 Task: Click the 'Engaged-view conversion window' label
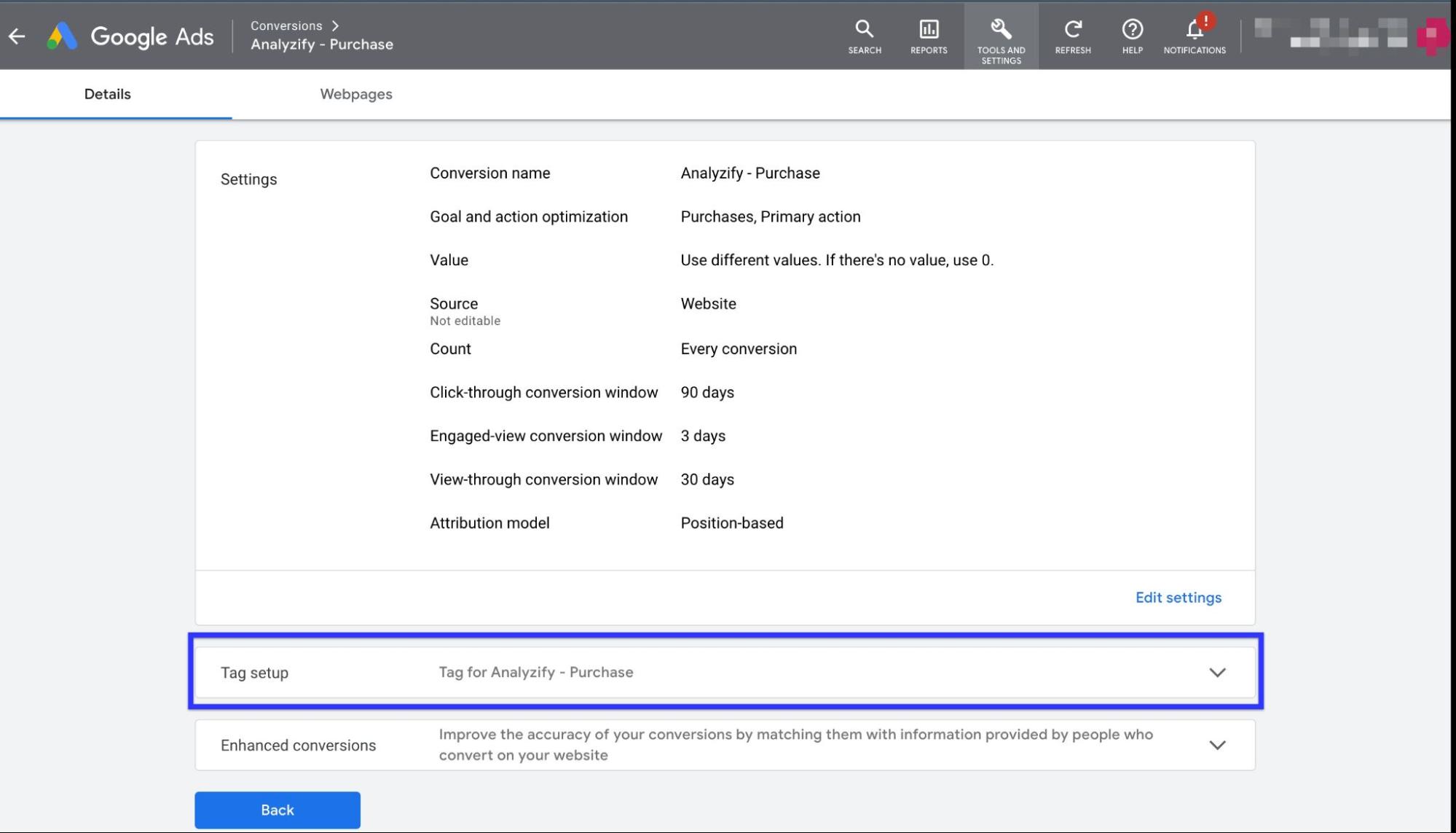click(546, 436)
